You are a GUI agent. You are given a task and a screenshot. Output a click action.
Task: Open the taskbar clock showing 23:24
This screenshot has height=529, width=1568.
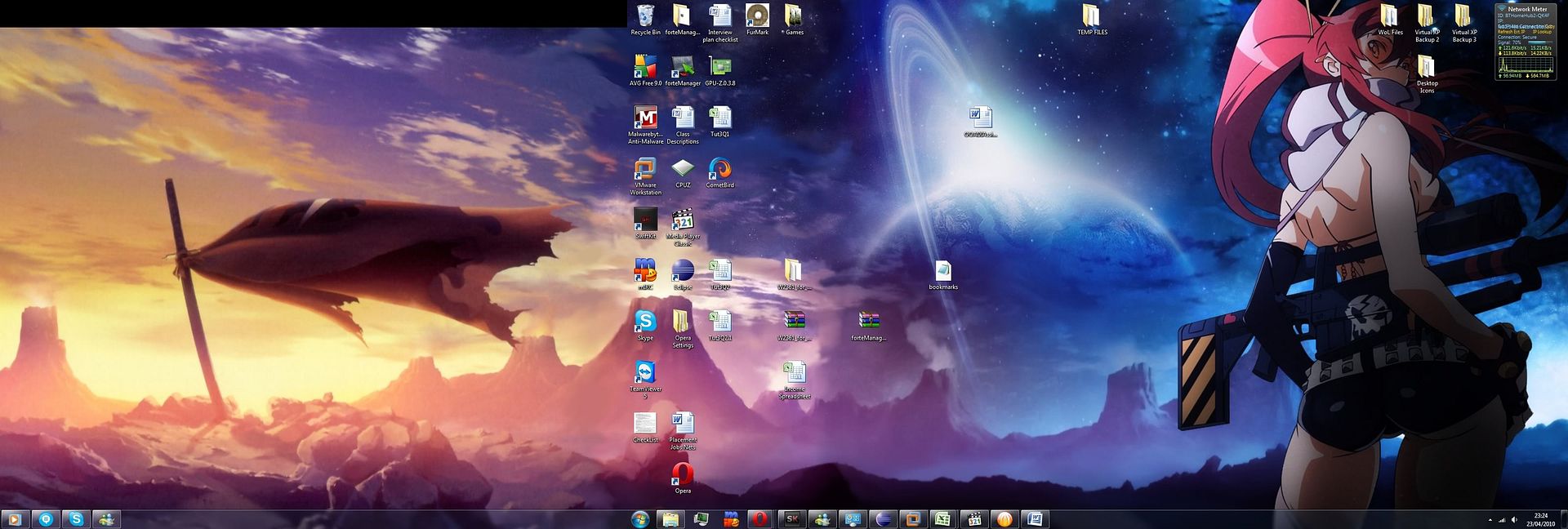(1540, 519)
